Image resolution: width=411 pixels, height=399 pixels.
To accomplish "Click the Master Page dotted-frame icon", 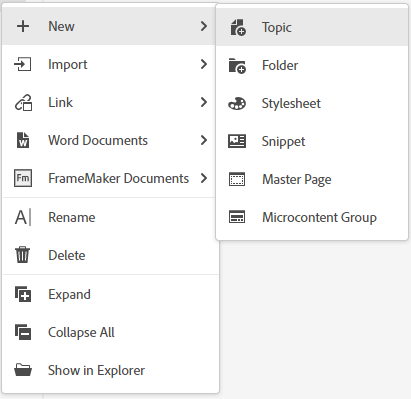I will (237, 179).
